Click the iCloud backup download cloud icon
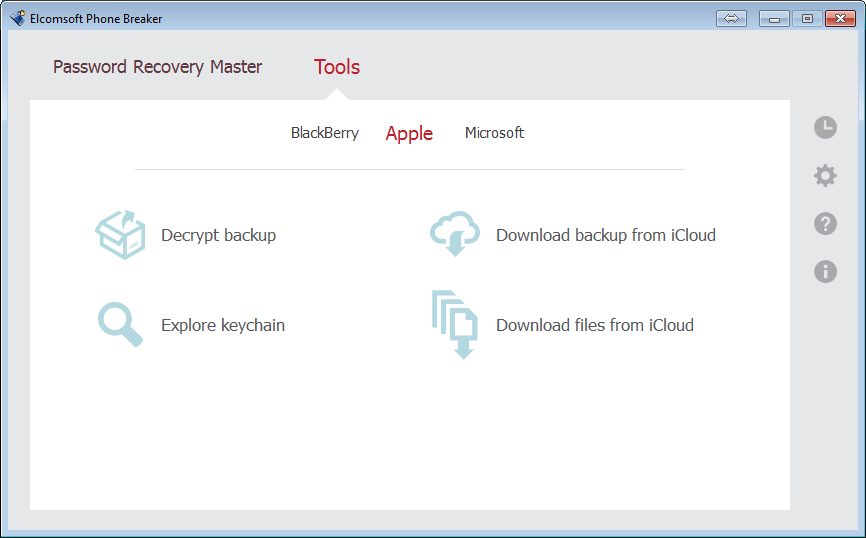Screen dimensions: 866x538 click(455, 234)
